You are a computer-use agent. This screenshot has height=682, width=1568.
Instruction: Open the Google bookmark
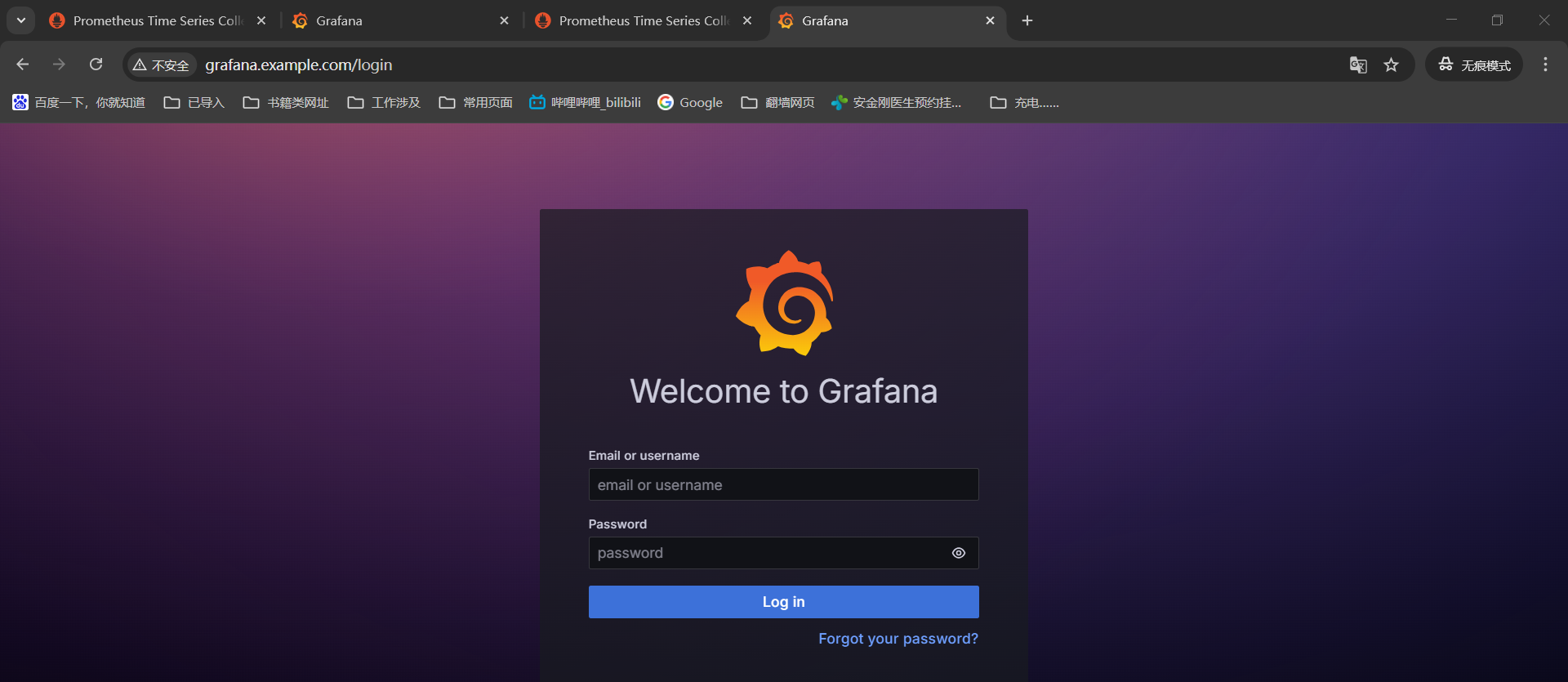[690, 102]
